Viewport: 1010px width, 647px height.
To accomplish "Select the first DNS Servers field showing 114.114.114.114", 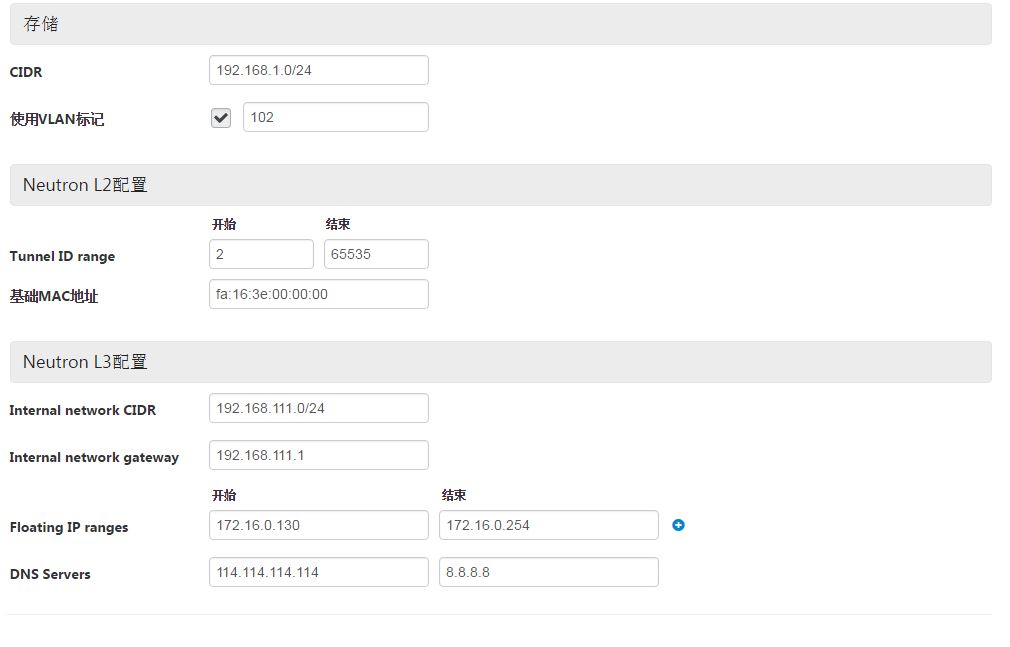I will [318, 571].
